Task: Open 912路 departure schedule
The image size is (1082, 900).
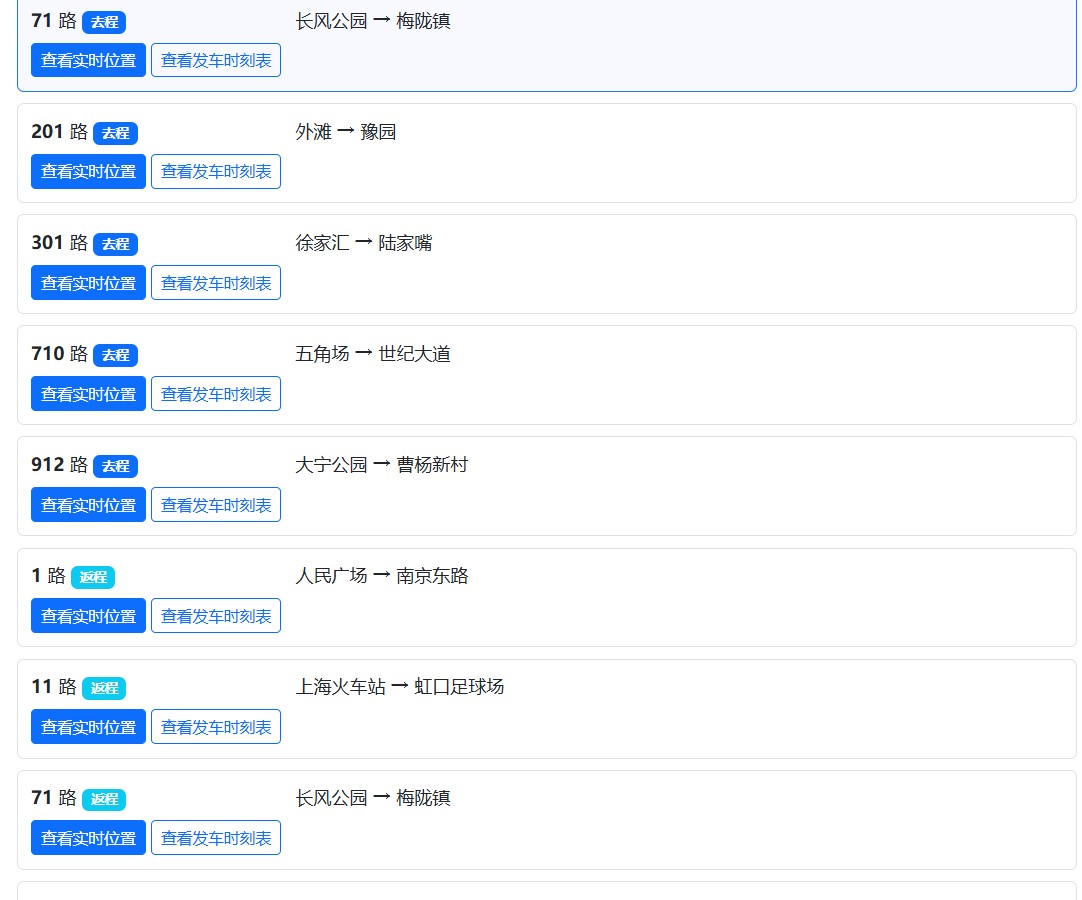Action: pos(216,505)
